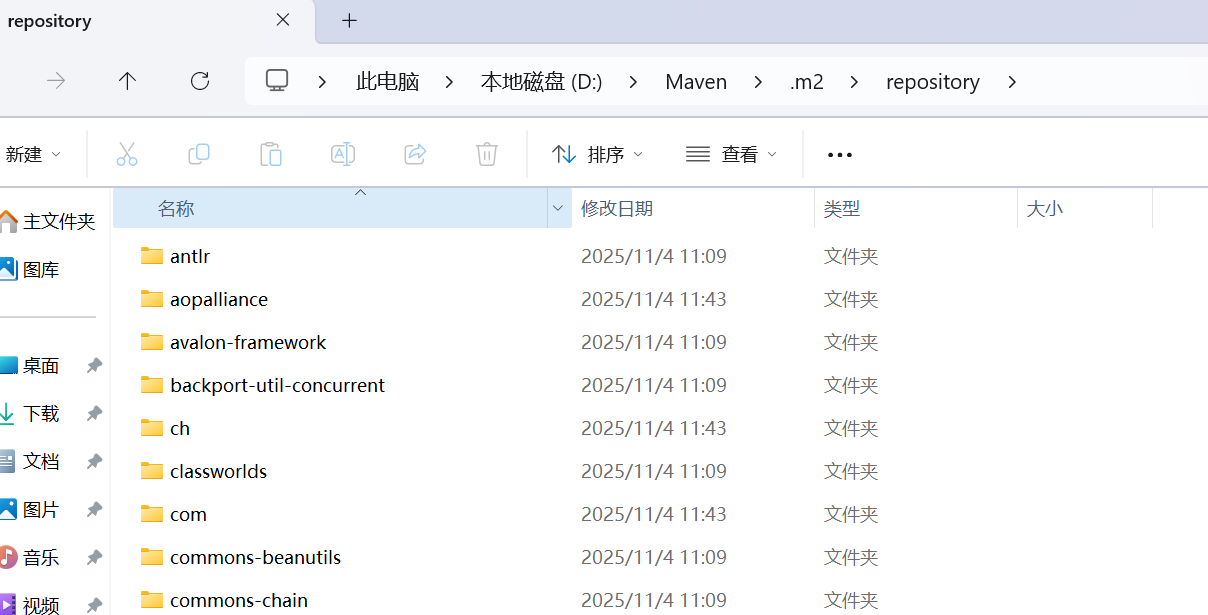Open the see-more (...) toolbar menu
Image resolution: width=1208 pixels, height=615 pixels.
839,154
